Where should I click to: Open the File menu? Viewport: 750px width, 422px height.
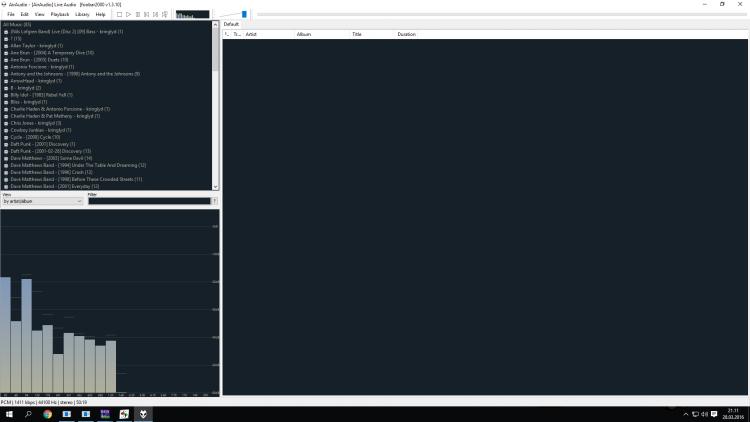click(11, 14)
